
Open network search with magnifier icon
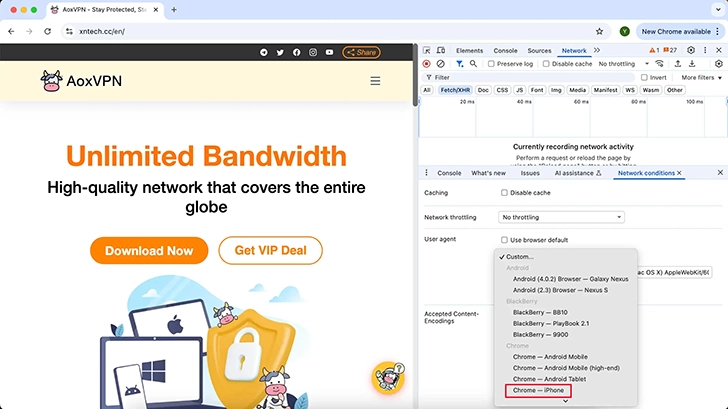[471, 64]
